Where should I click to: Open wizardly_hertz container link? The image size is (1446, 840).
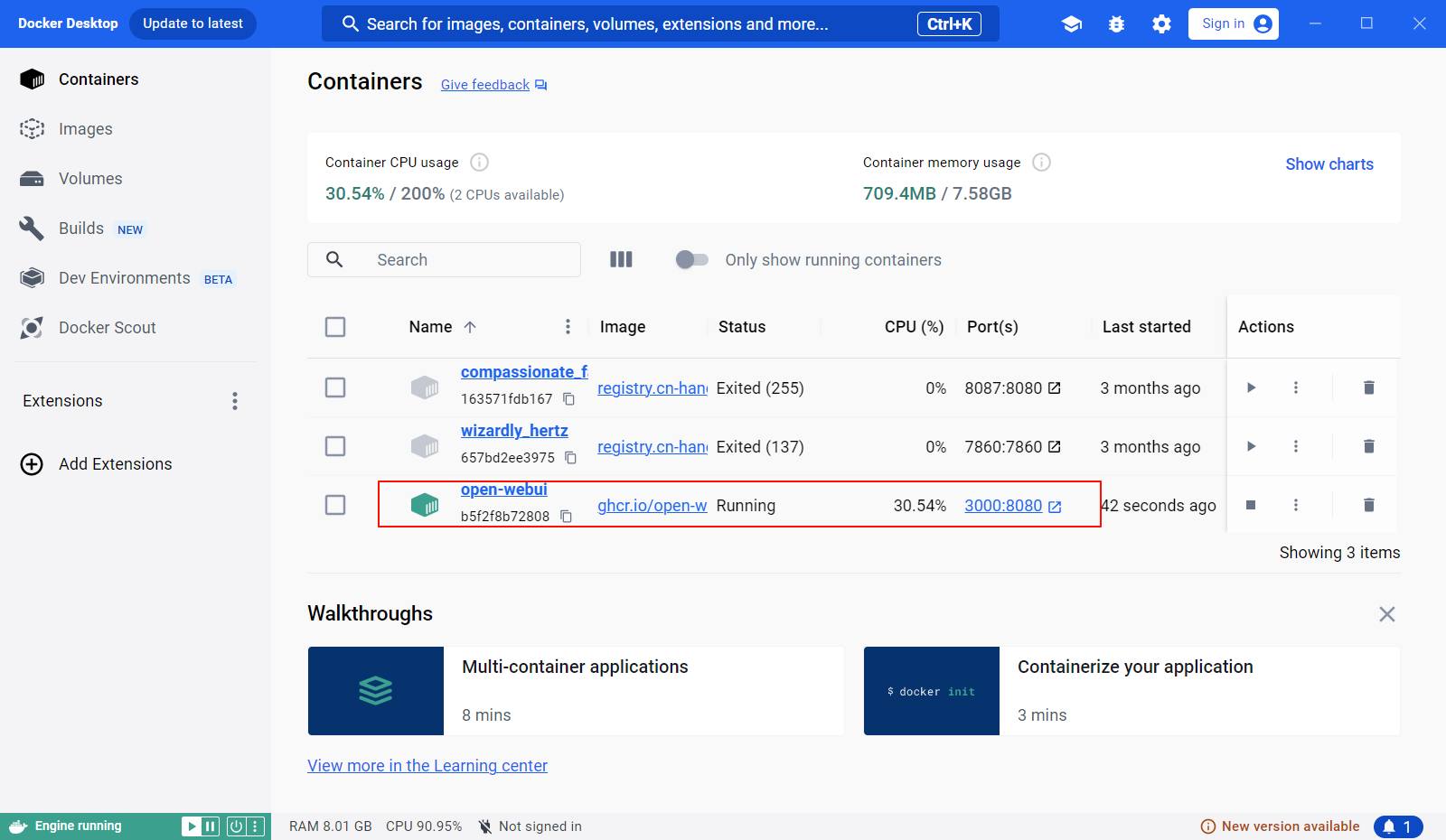pos(514,431)
